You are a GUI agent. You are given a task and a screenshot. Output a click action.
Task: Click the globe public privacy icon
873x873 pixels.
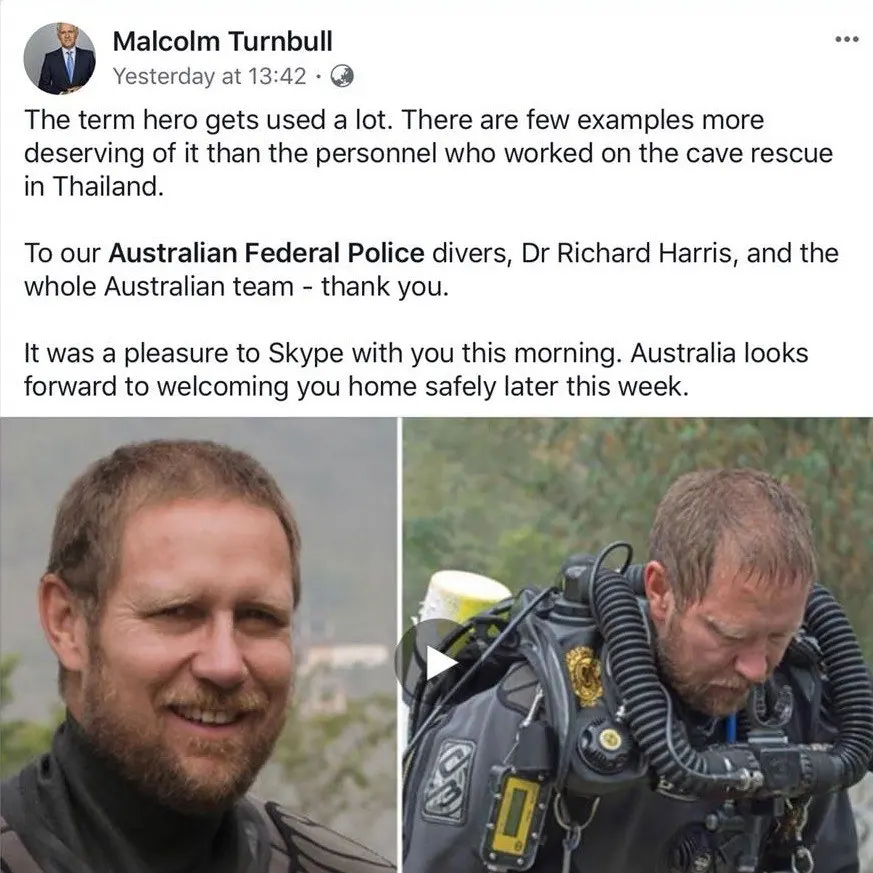[342, 76]
